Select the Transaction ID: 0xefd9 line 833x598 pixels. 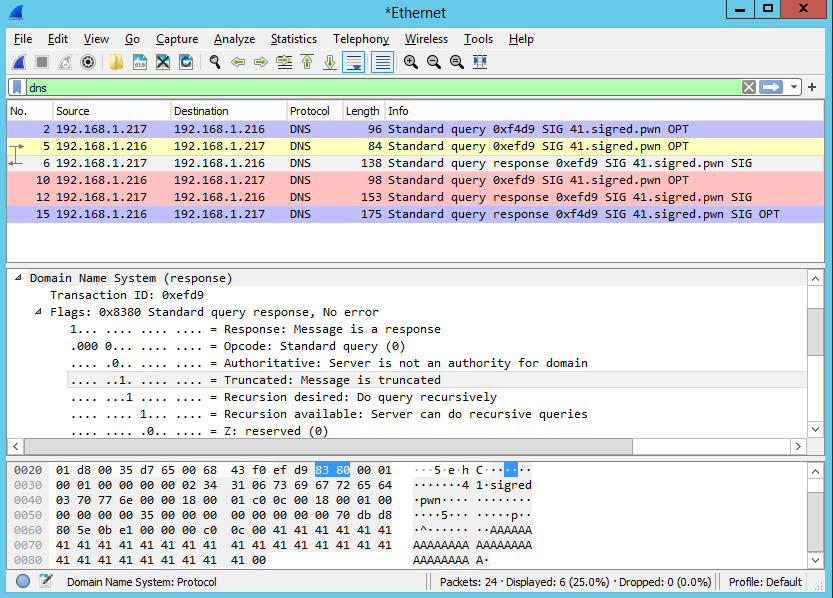point(127,295)
